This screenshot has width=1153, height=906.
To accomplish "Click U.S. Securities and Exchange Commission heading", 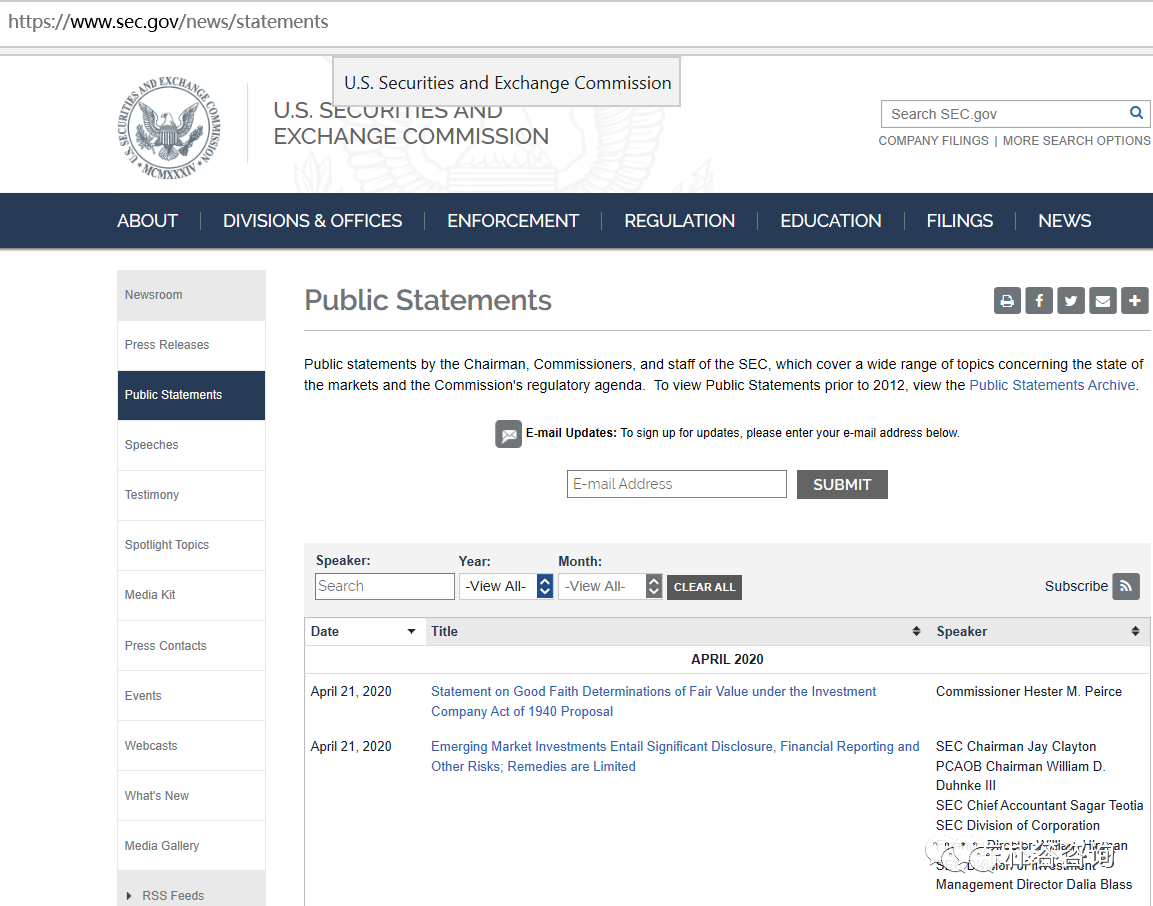I will tap(411, 124).
